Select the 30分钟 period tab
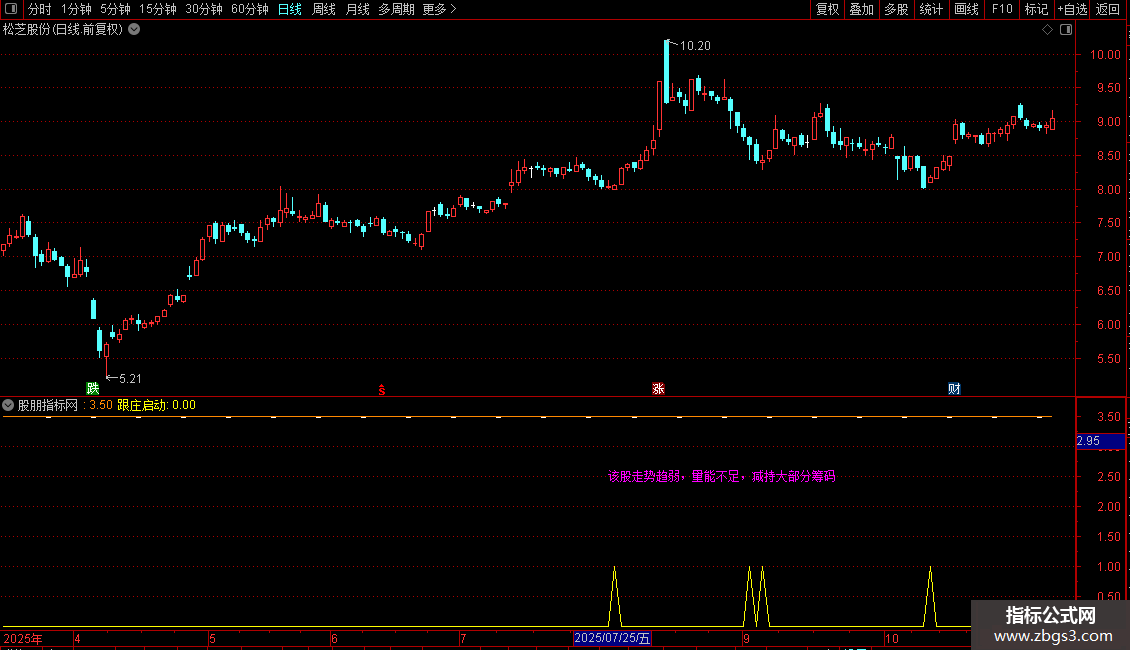Screen dimensions: 1130x650 click(204, 9)
